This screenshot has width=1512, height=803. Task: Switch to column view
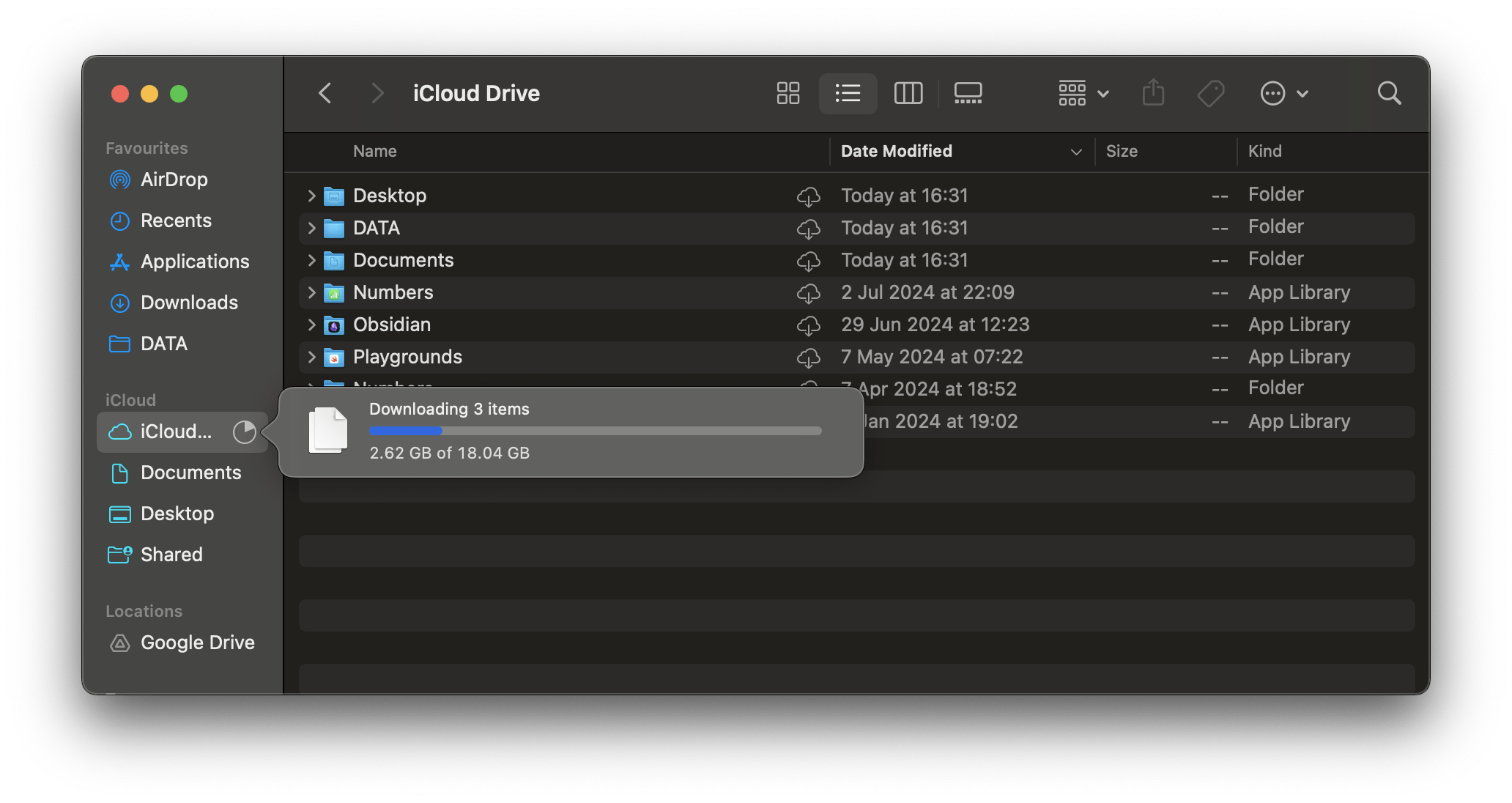908,93
